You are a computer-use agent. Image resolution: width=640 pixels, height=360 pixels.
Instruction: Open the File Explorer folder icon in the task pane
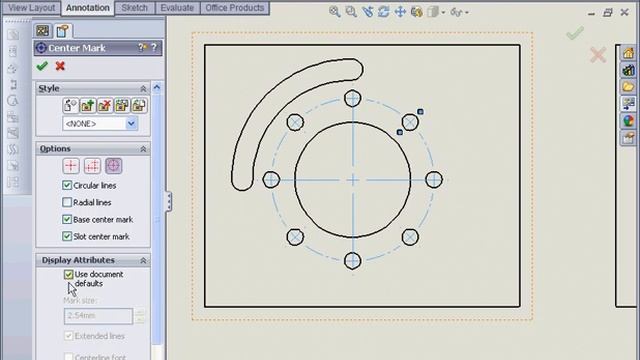pos(629,87)
